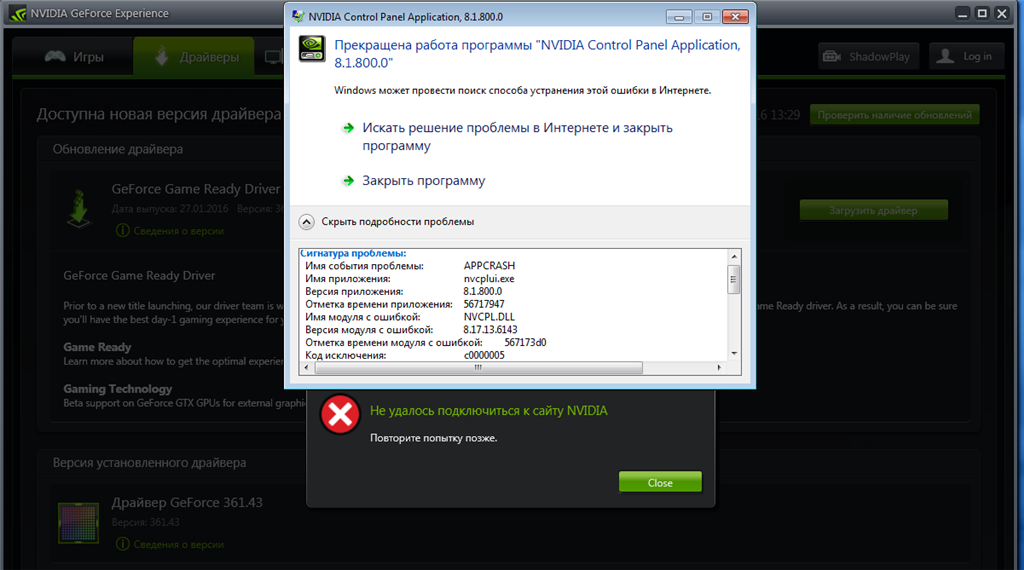Click the Gaming Technology heading text
Screen dimensions: 1024x570
118,389
